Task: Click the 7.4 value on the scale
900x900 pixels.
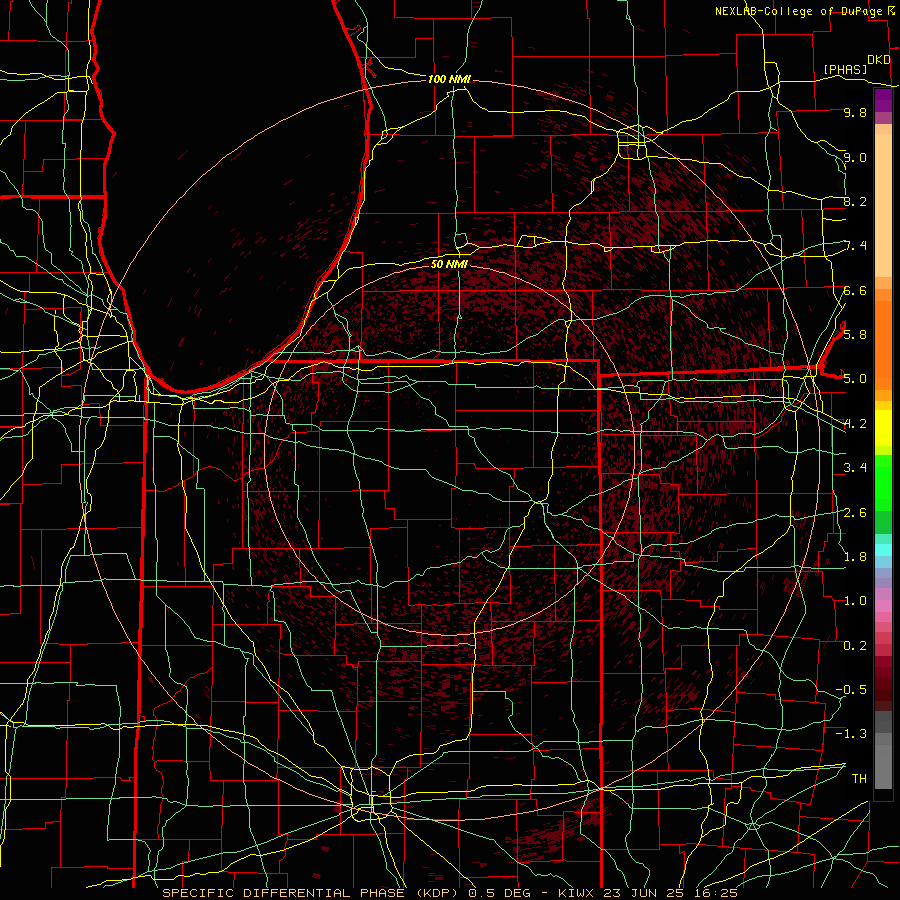Action: coord(855,246)
